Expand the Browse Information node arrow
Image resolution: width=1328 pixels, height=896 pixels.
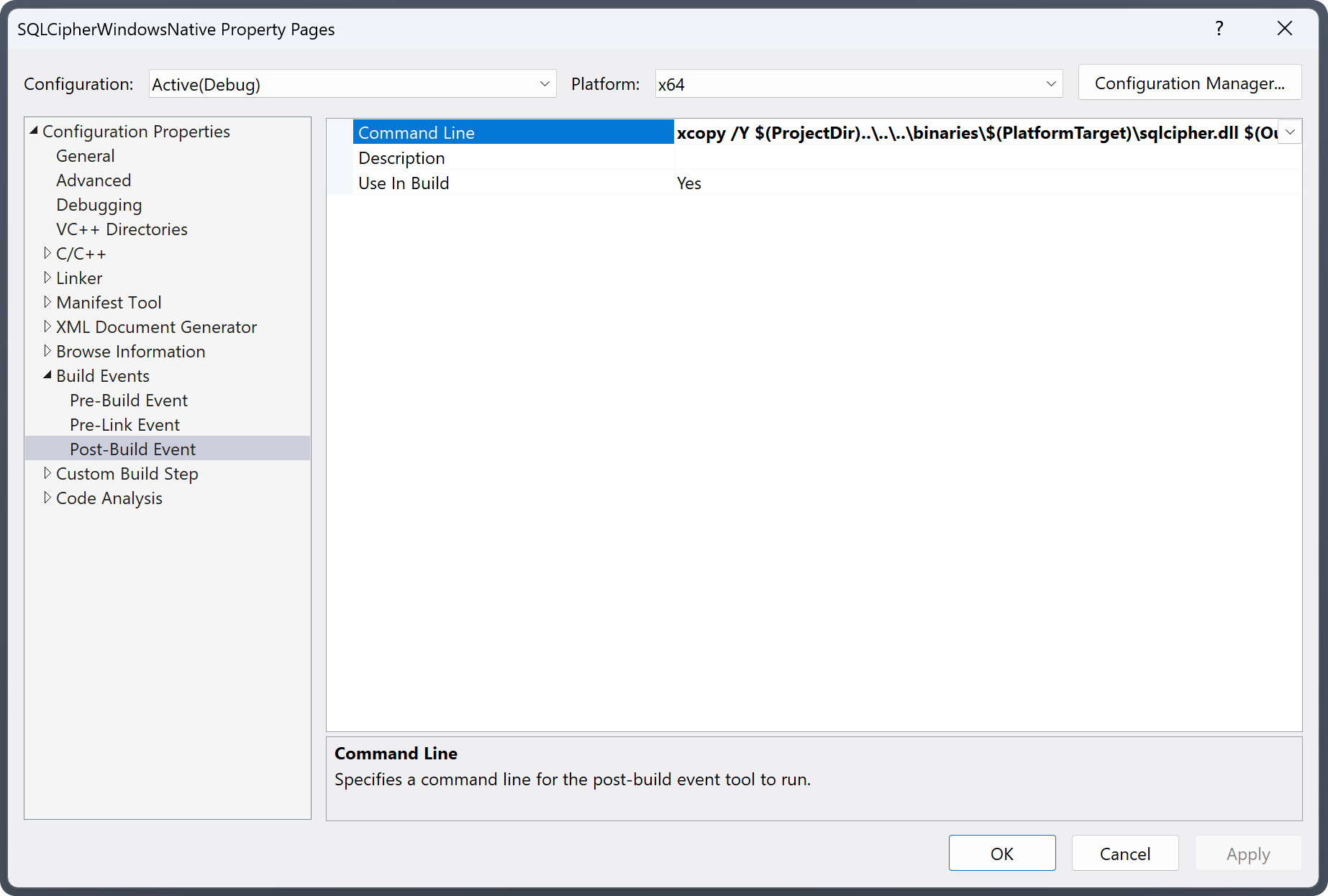[47, 351]
